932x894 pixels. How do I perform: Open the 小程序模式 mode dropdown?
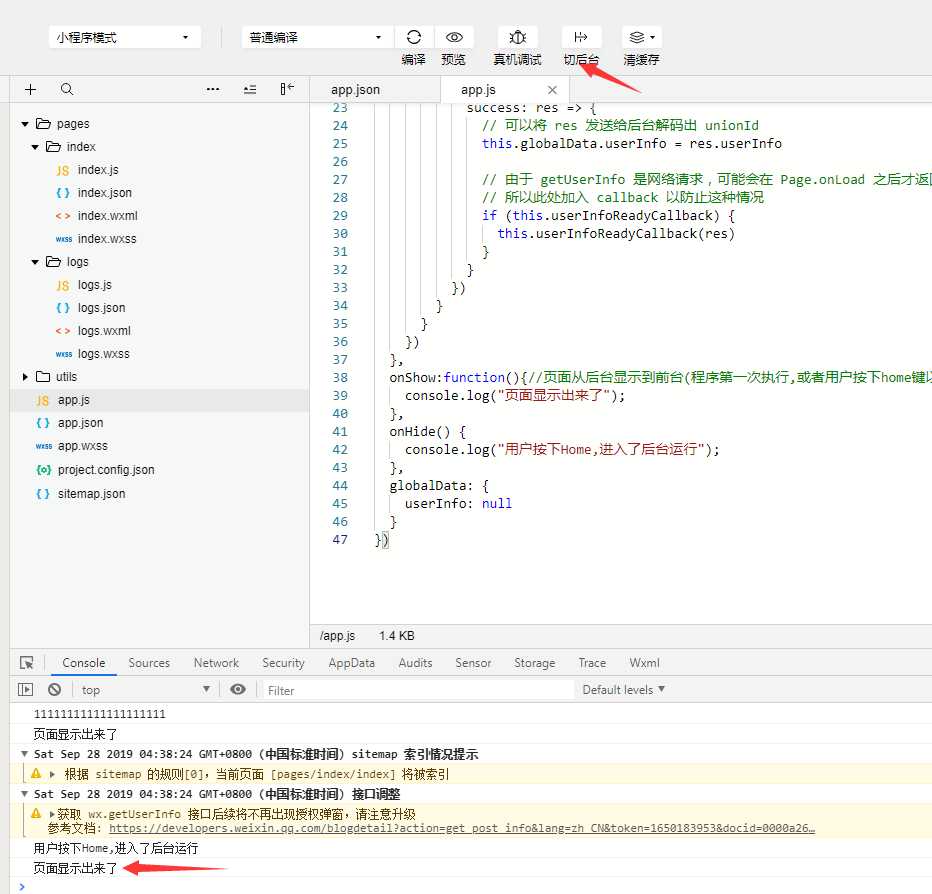(124, 37)
